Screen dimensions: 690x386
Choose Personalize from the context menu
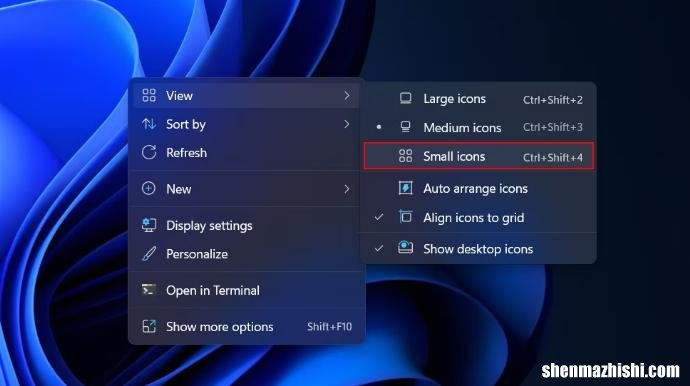coord(246,254)
